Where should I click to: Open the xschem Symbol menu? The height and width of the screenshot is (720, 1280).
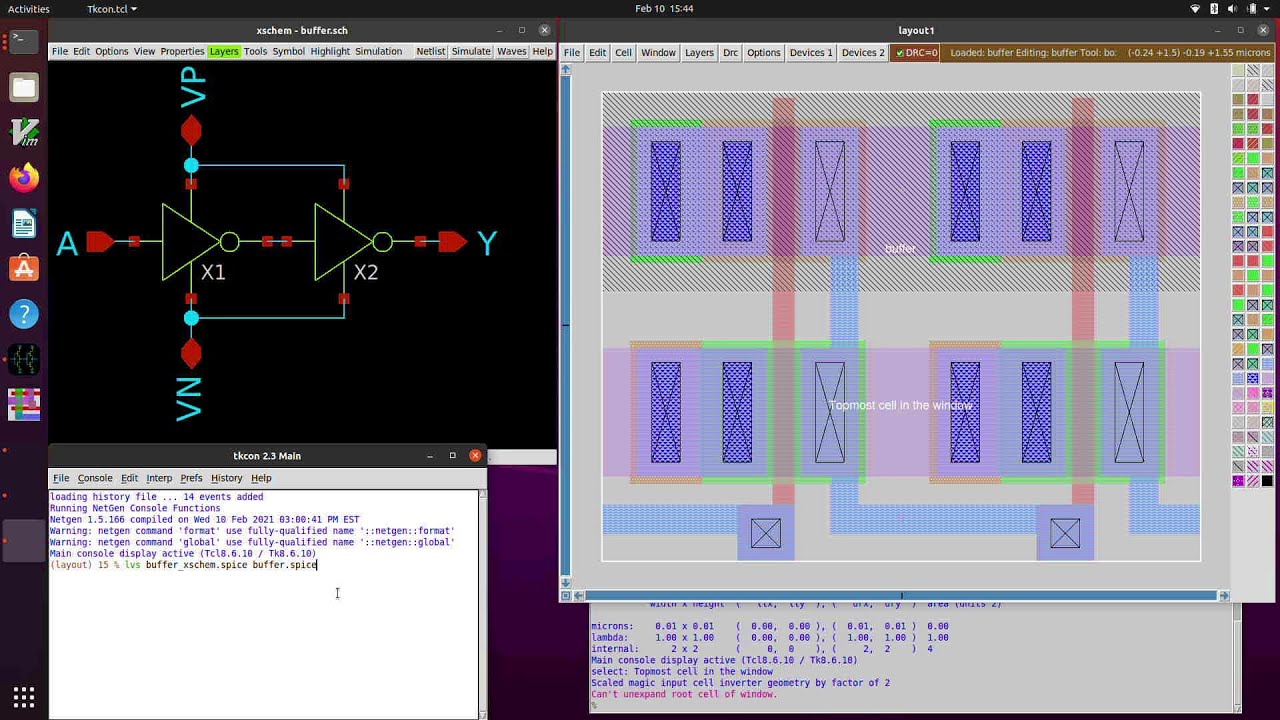[288, 51]
